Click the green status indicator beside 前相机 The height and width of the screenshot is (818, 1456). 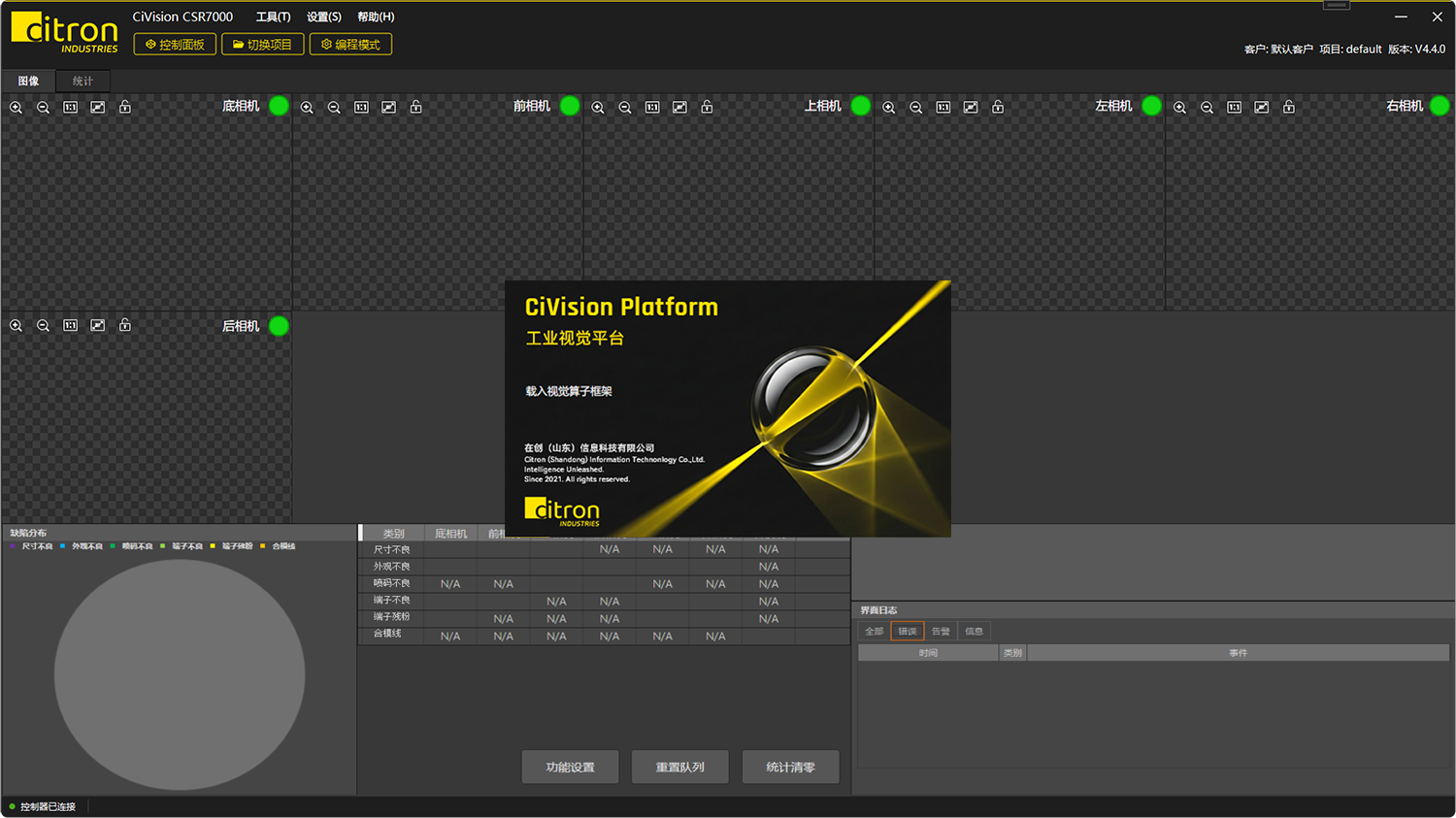(x=570, y=105)
